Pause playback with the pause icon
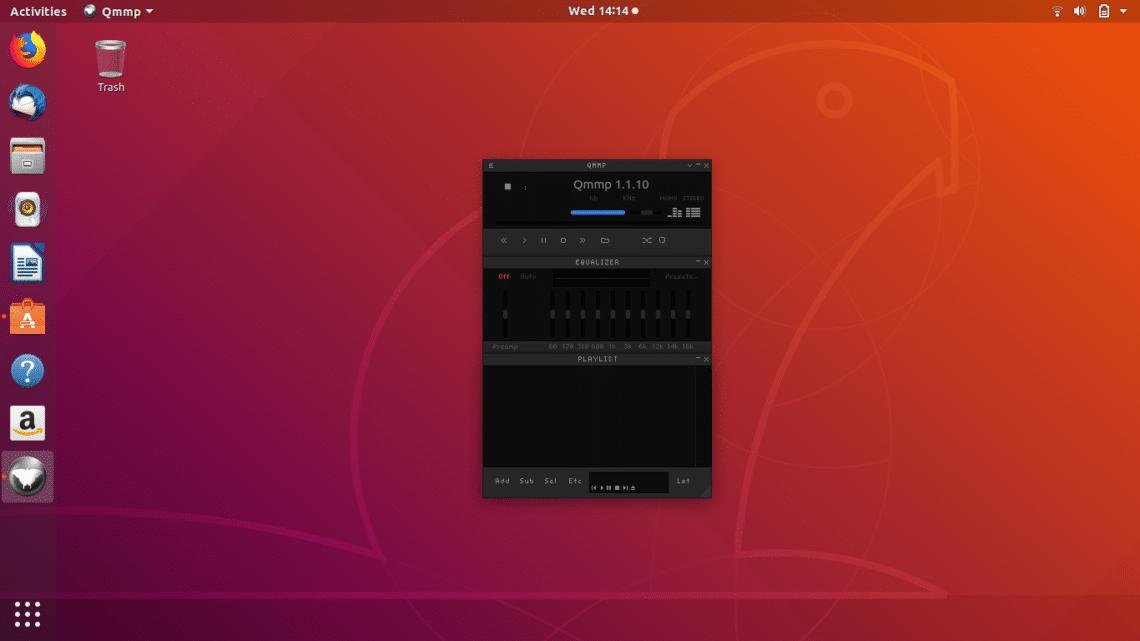This screenshot has width=1140, height=641. pos(544,240)
